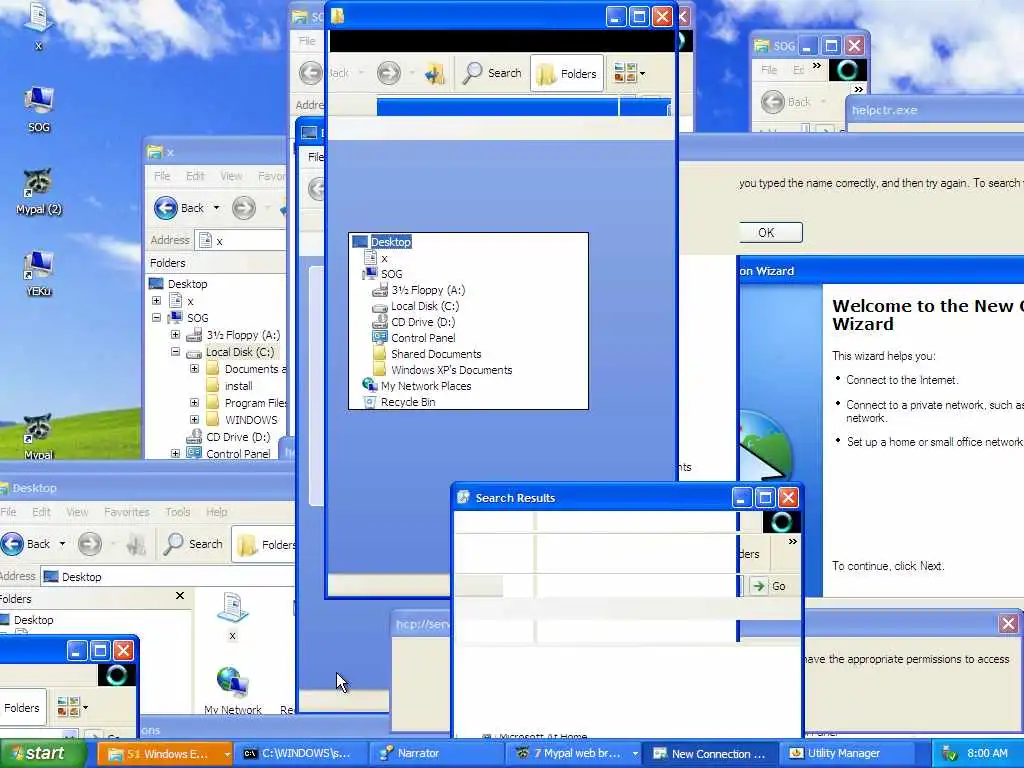Open Edit menu in the x Explorer window
This screenshot has height=768, width=1024.
point(195,176)
